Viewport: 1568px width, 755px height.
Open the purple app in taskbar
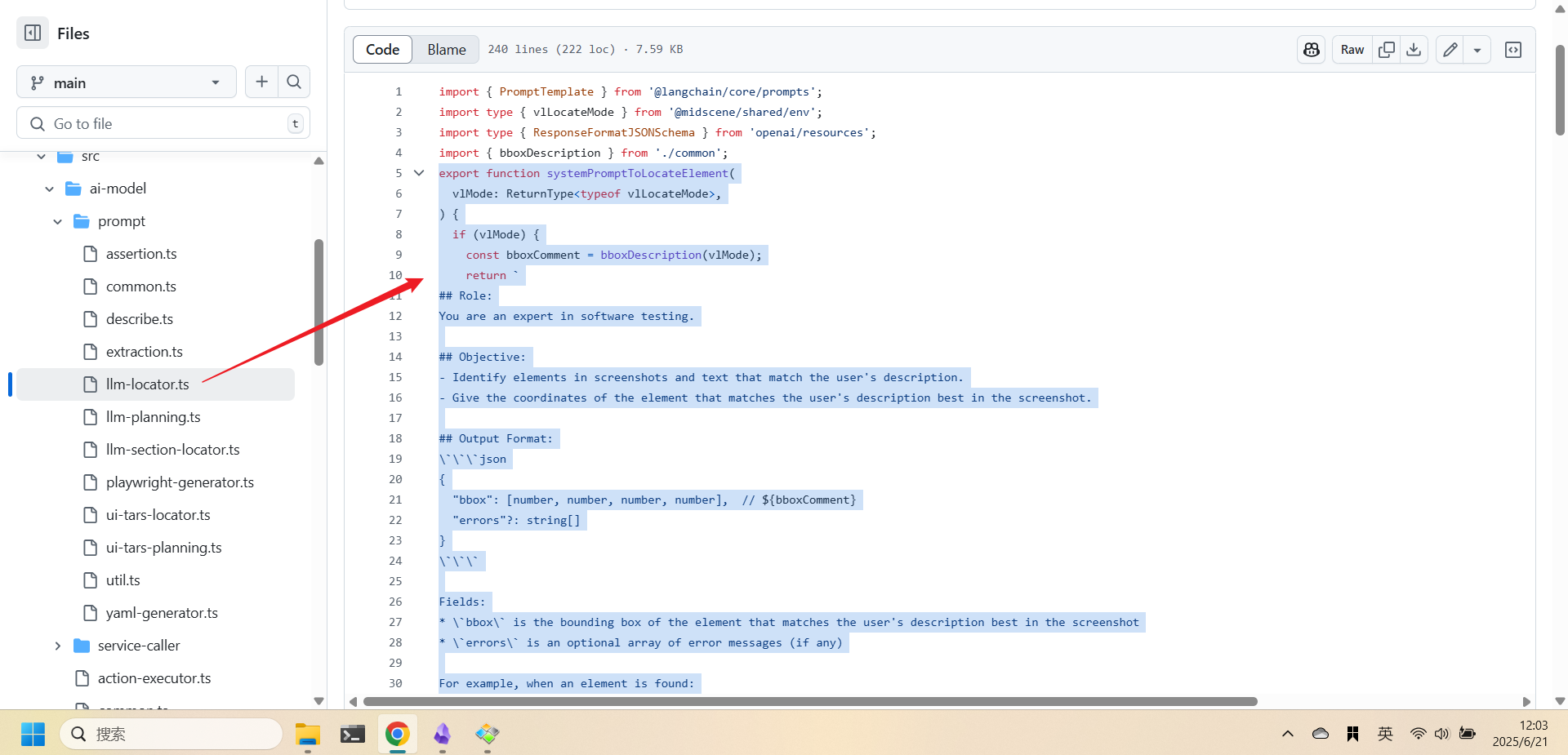(x=443, y=734)
